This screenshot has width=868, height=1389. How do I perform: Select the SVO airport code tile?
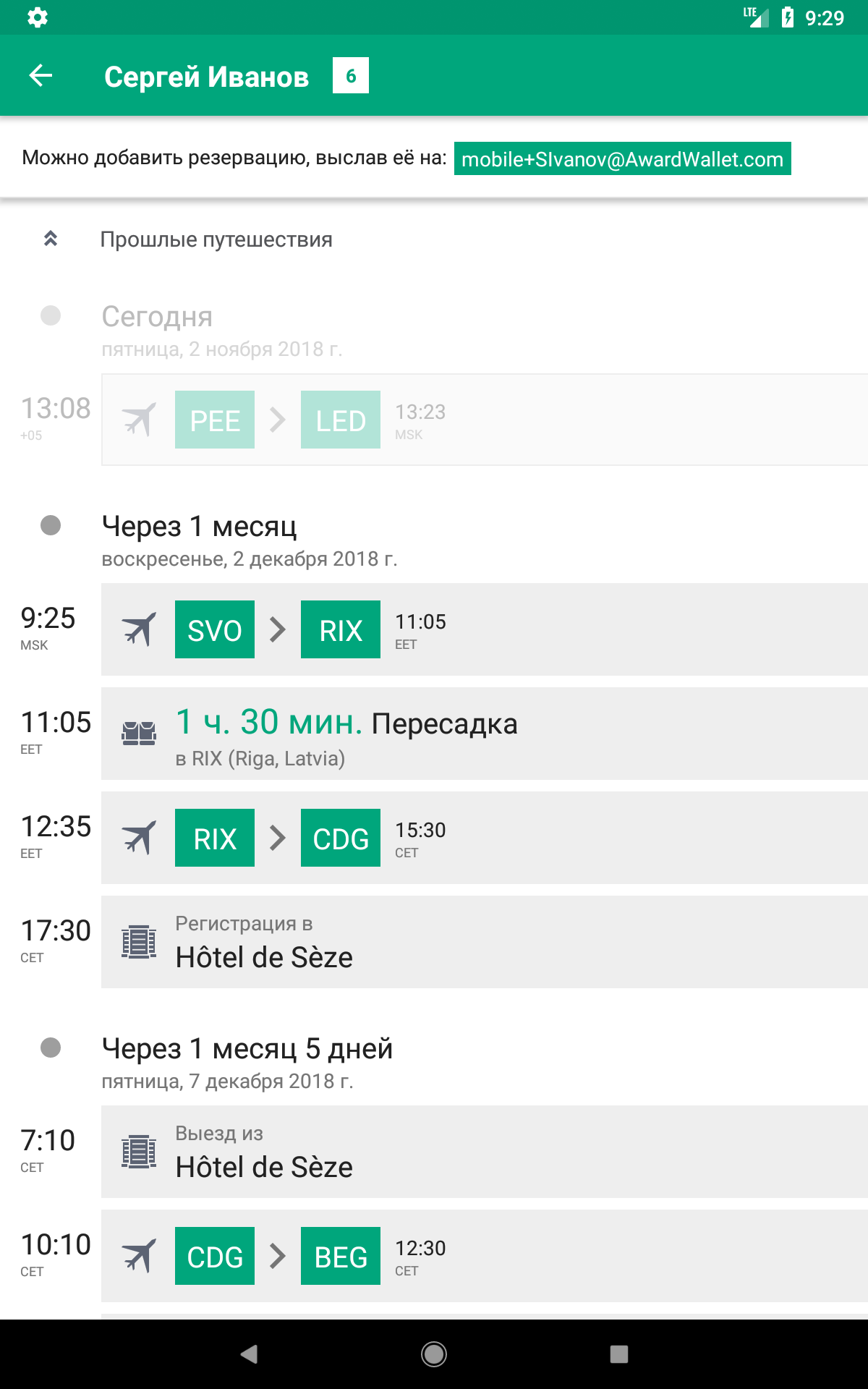pyautogui.click(x=215, y=629)
